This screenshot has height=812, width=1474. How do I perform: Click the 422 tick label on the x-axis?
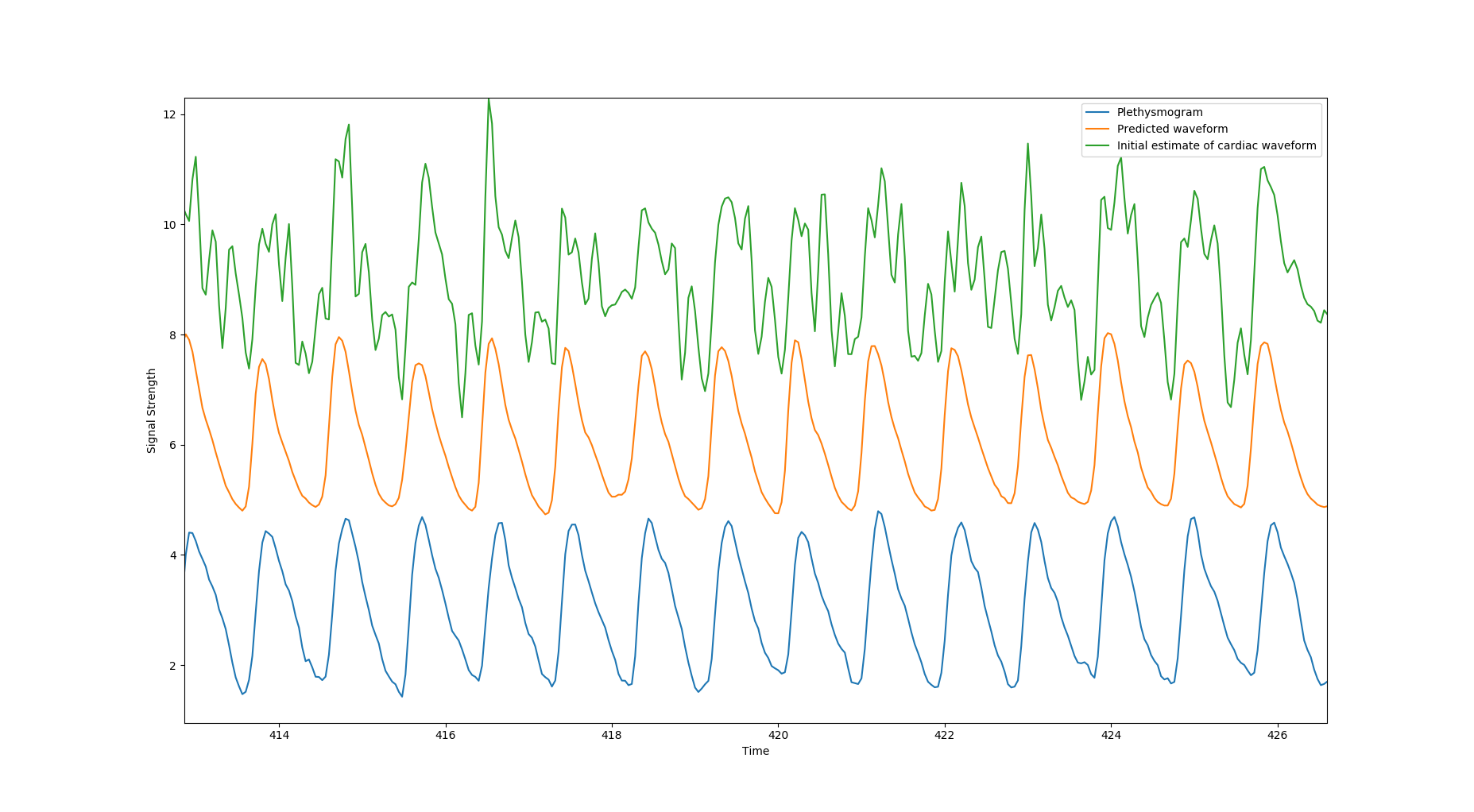pos(944,736)
